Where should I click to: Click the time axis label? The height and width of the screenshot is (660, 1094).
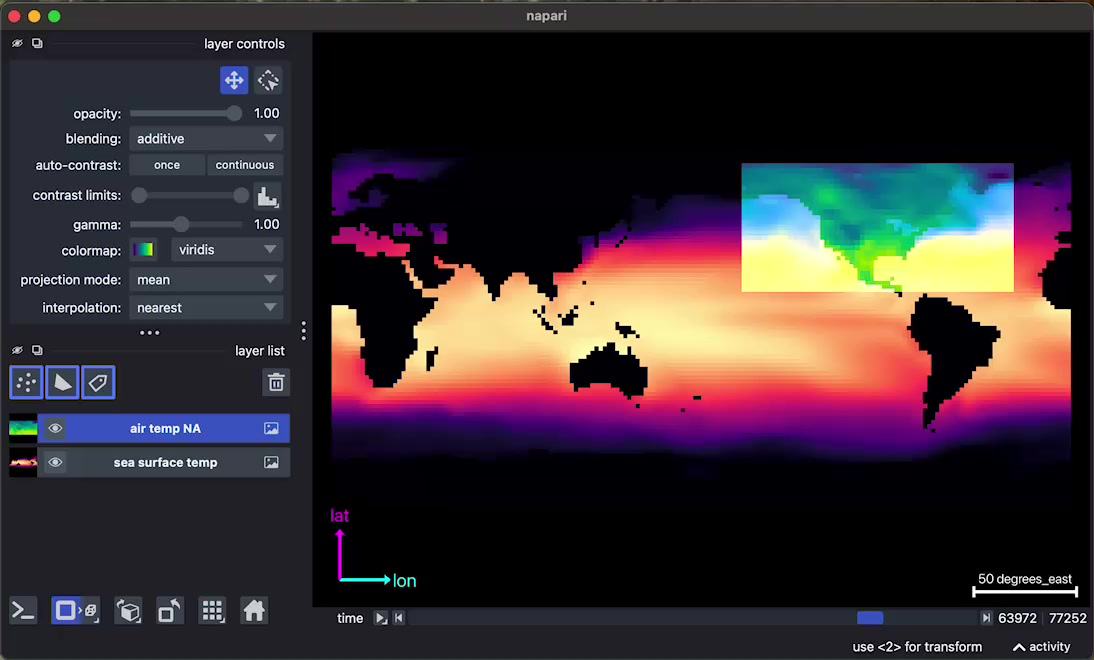[350, 618]
